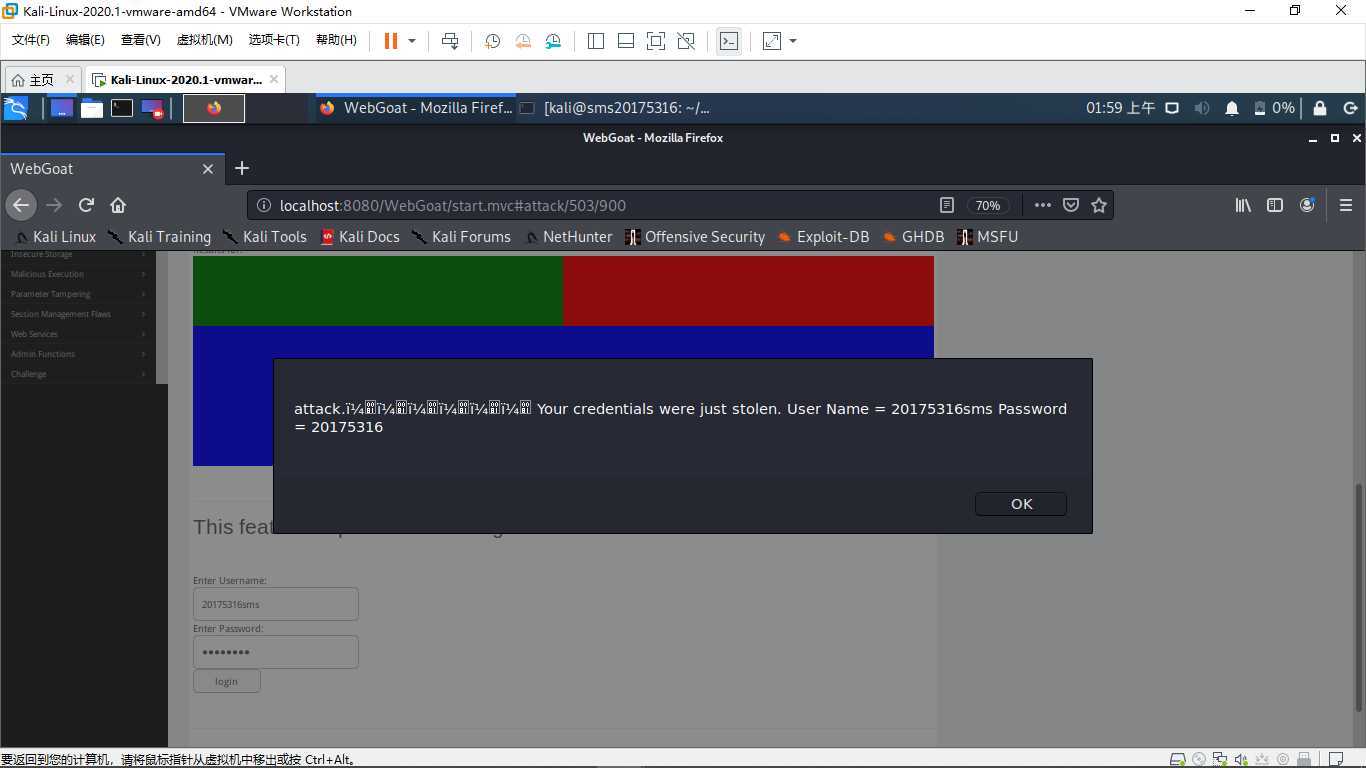Click the 01:59 clock in Kali panel

(1120, 108)
